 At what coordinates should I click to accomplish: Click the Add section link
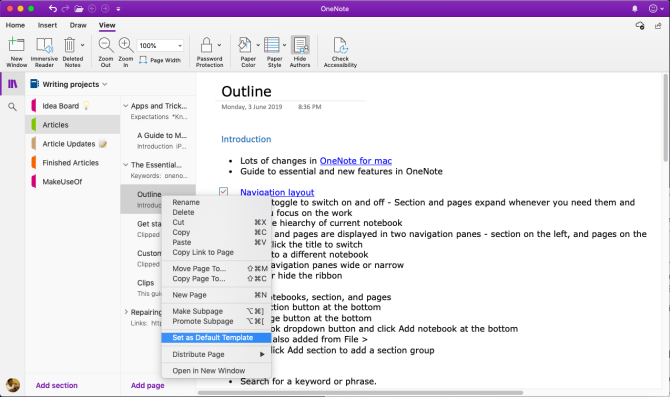56,385
